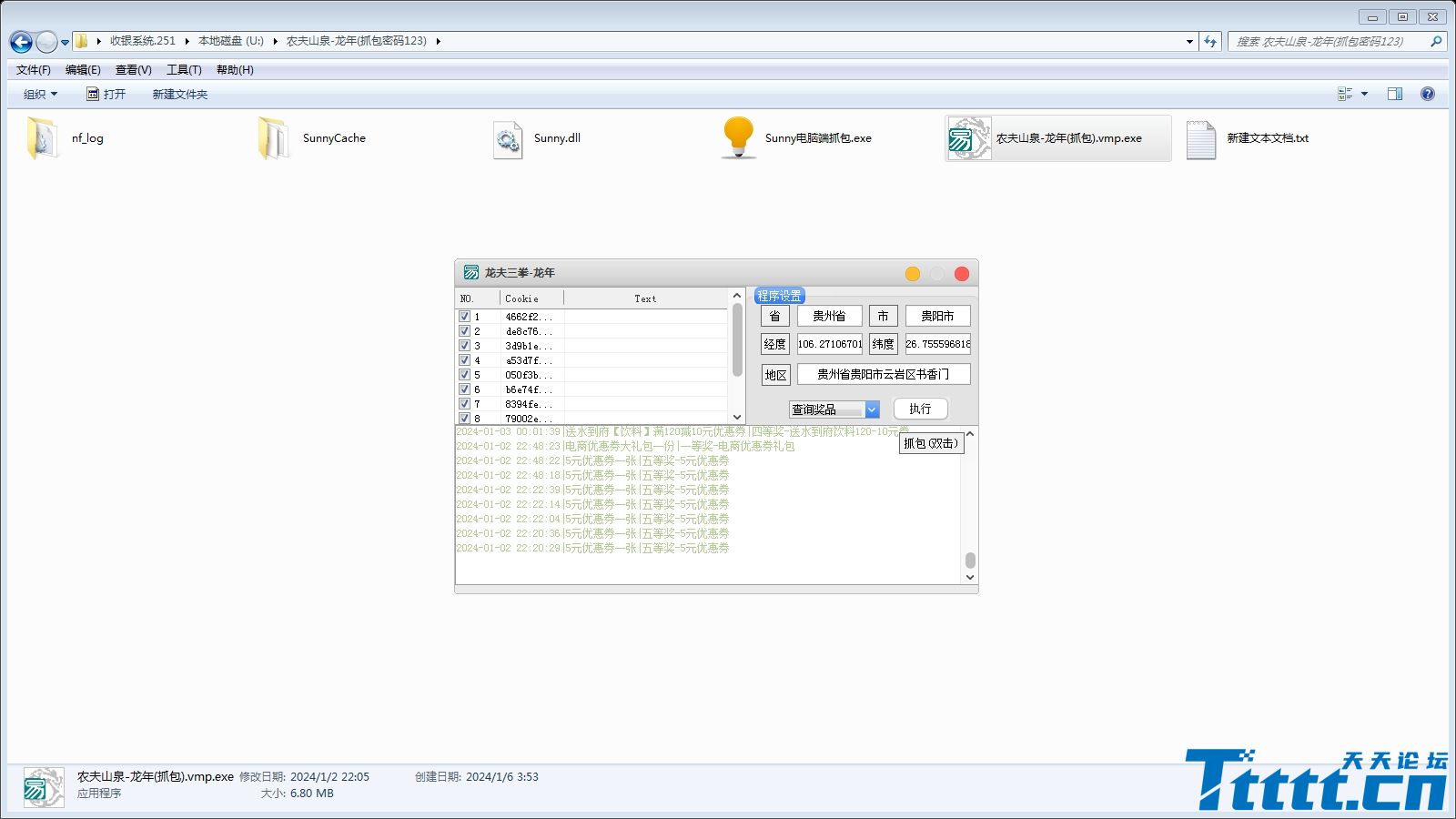Switch to the 程序设置 tab
This screenshot has width=1456, height=819.
tap(779, 296)
